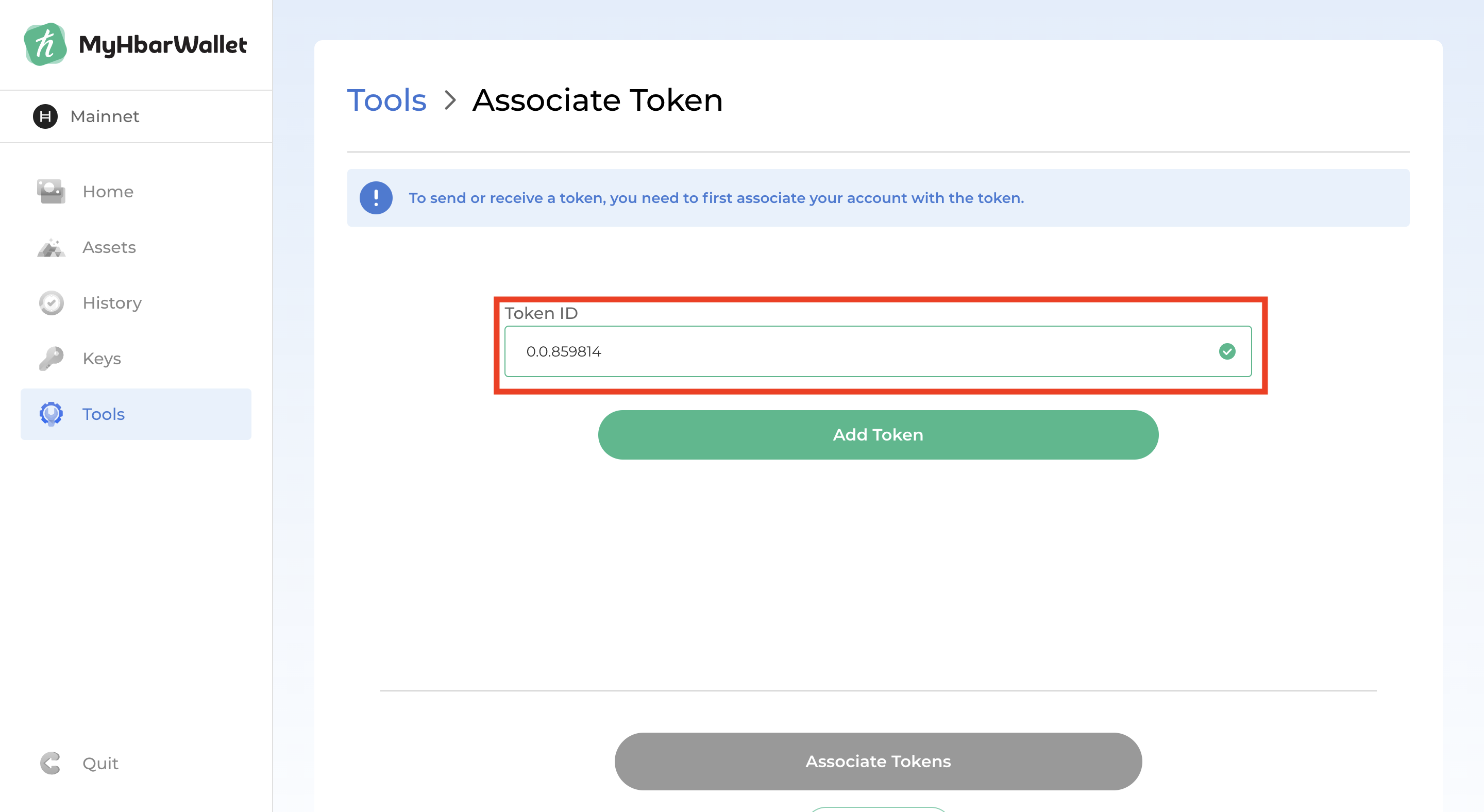The height and width of the screenshot is (812, 1484).
Task: Click the Mainnet network H icon
Action: tap(45, 116)
